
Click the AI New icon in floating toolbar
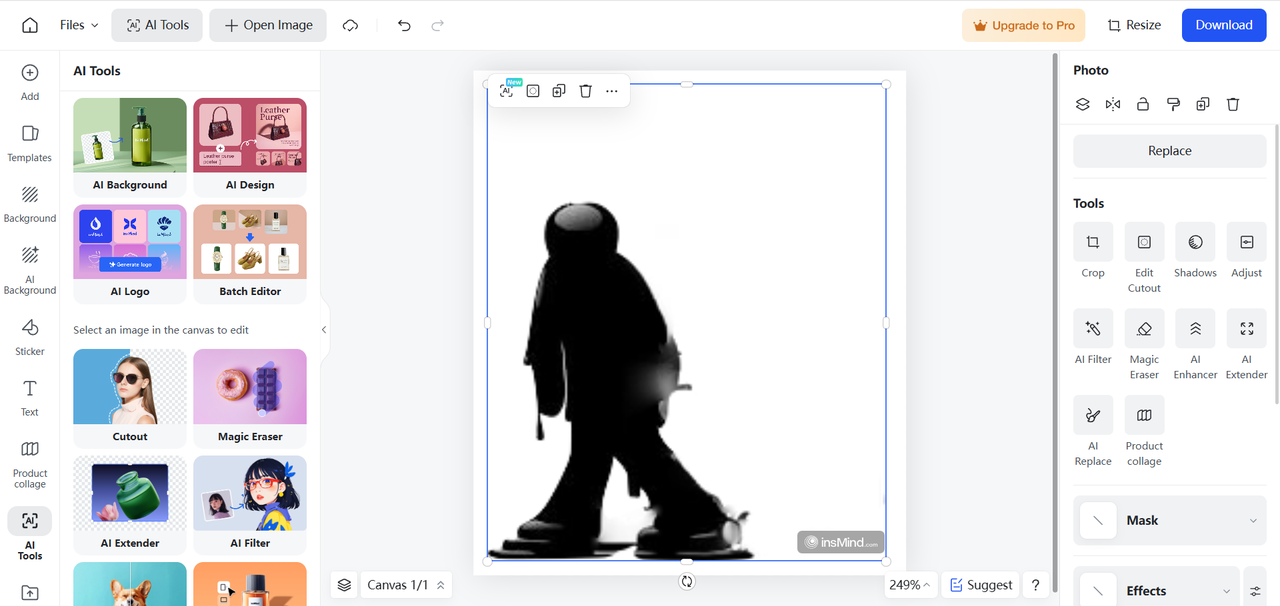(507, 90)
